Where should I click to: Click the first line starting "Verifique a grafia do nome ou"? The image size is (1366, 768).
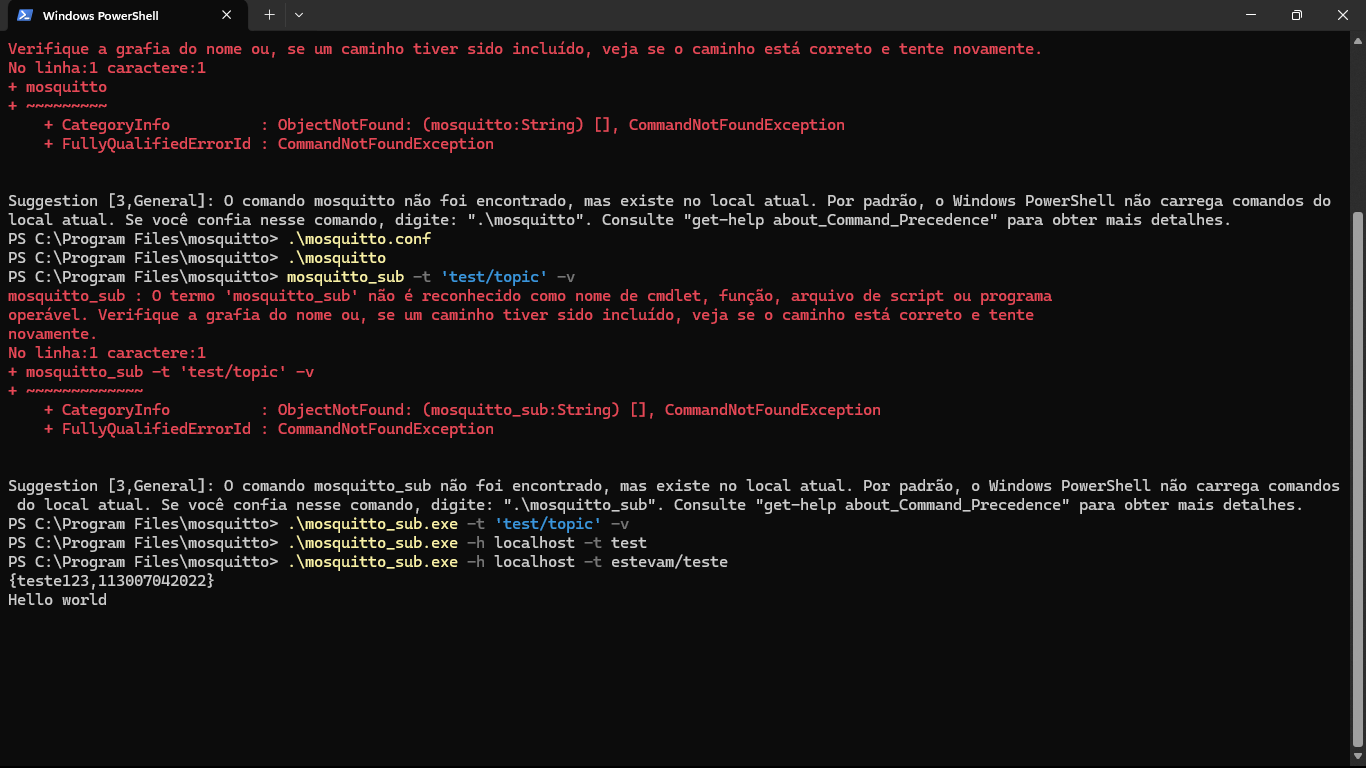(x=525, y=49)
